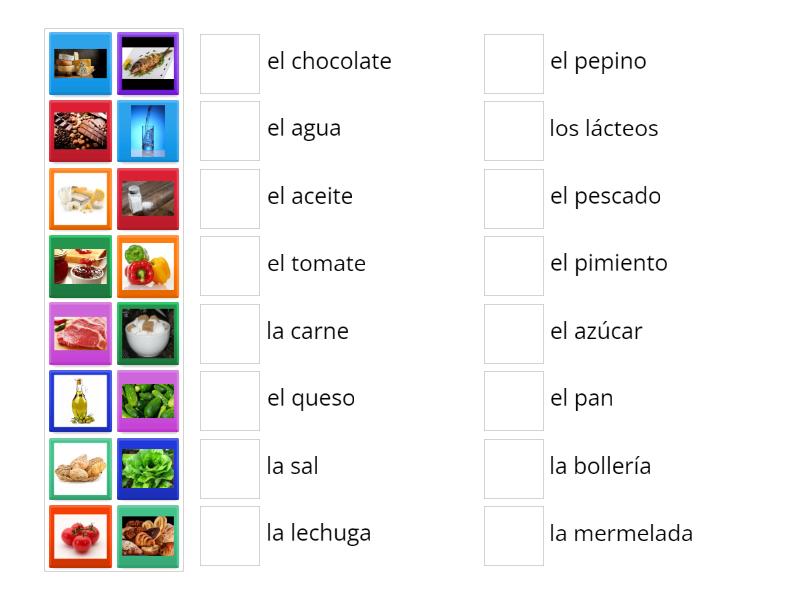800x600 pixels.
Task: Click the answer box next to el pescado
Action: [513, 198]
